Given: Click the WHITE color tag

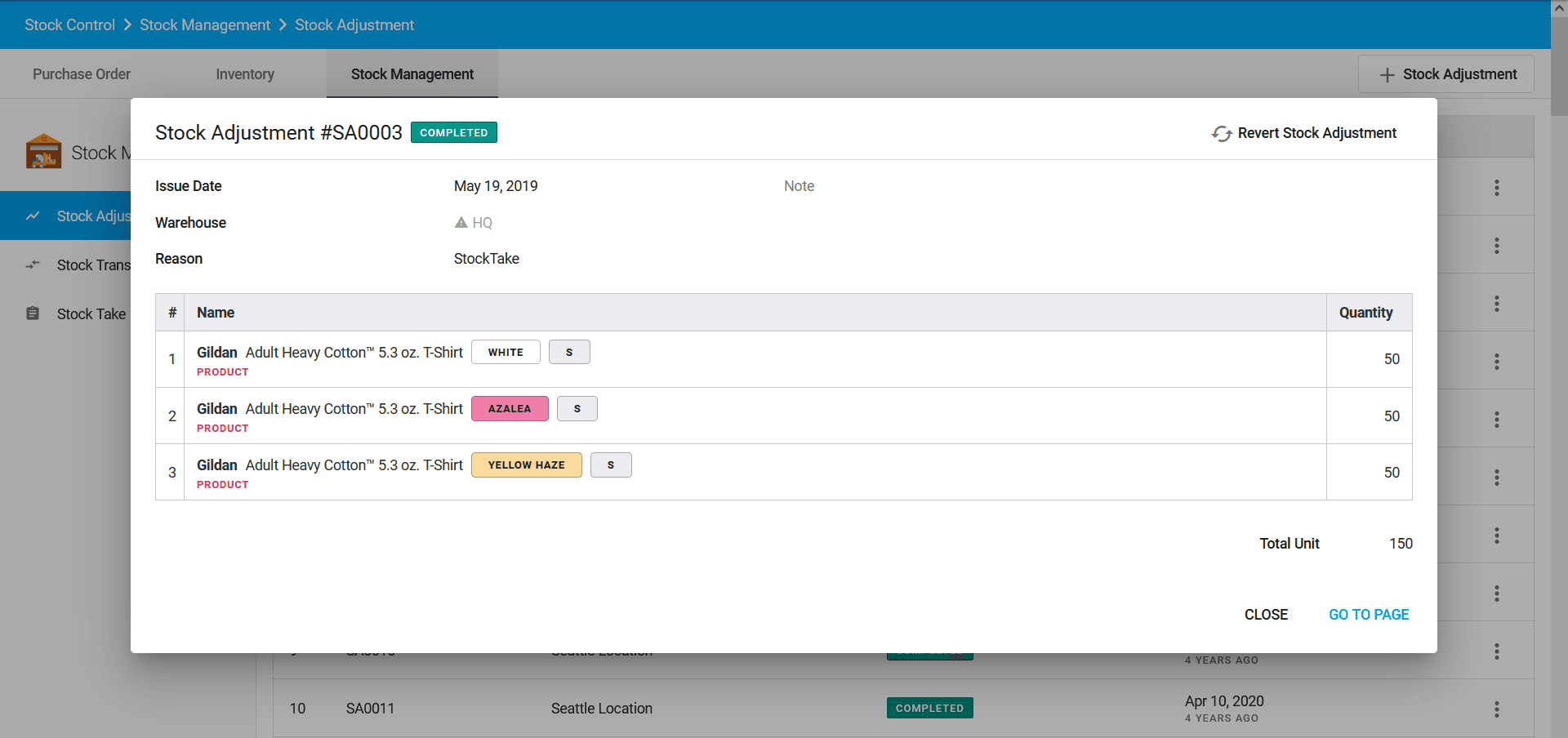Looking at the screenshot, I should tap(506, 352).
